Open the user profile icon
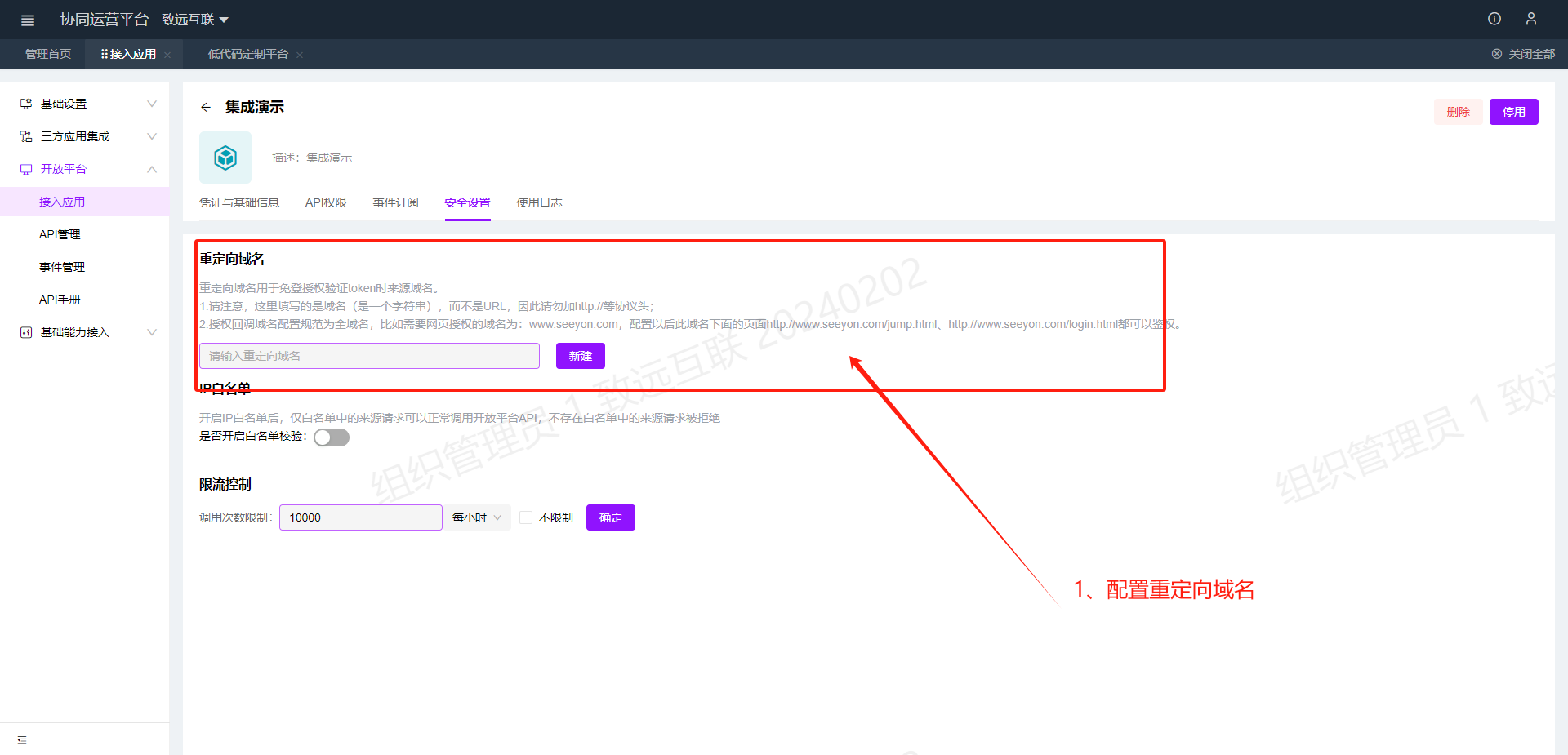Screen dimensions: 1568x755 (x=1531, y=19)
